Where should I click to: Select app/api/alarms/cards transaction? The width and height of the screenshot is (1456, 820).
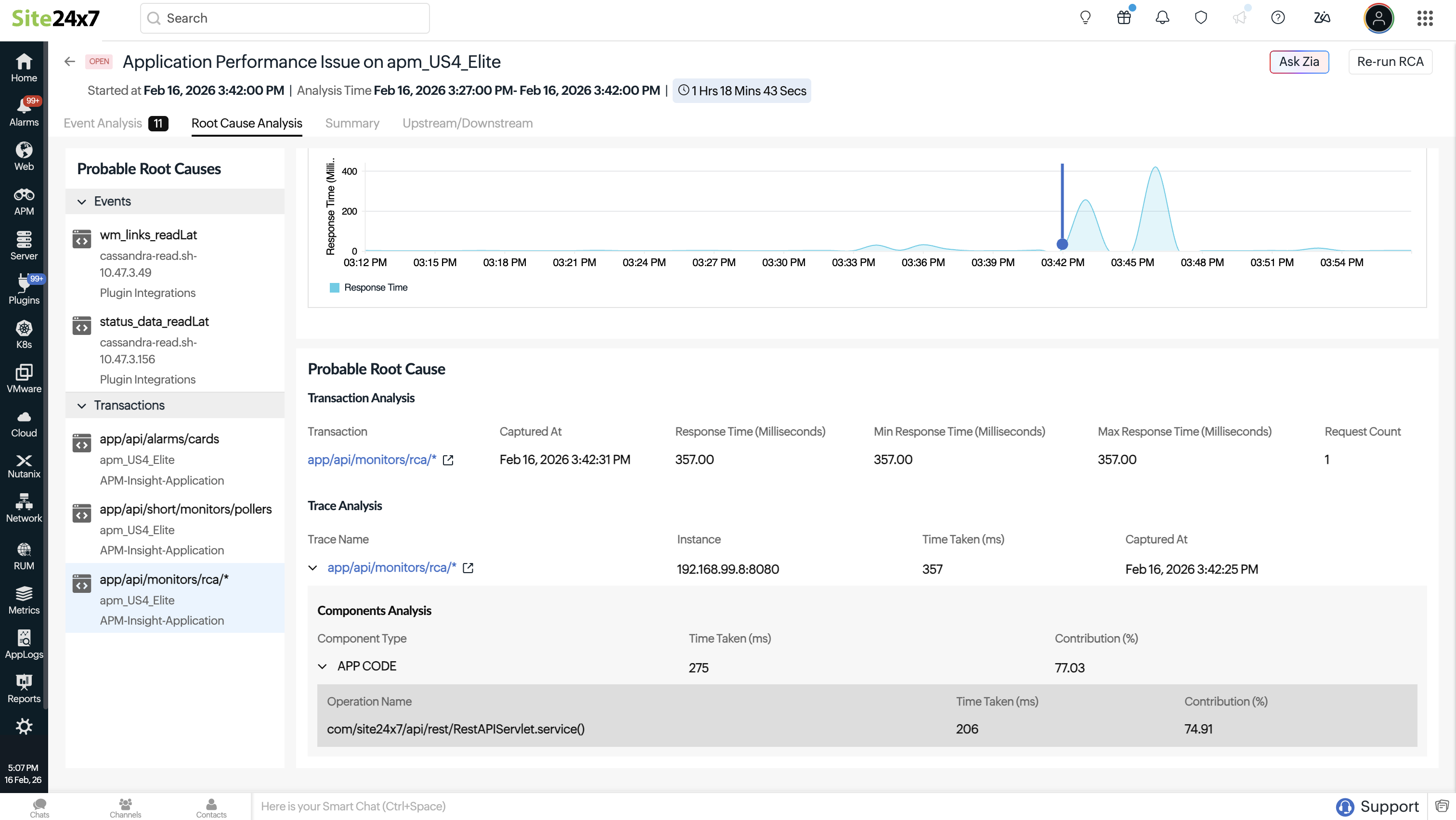pos(159,439)
